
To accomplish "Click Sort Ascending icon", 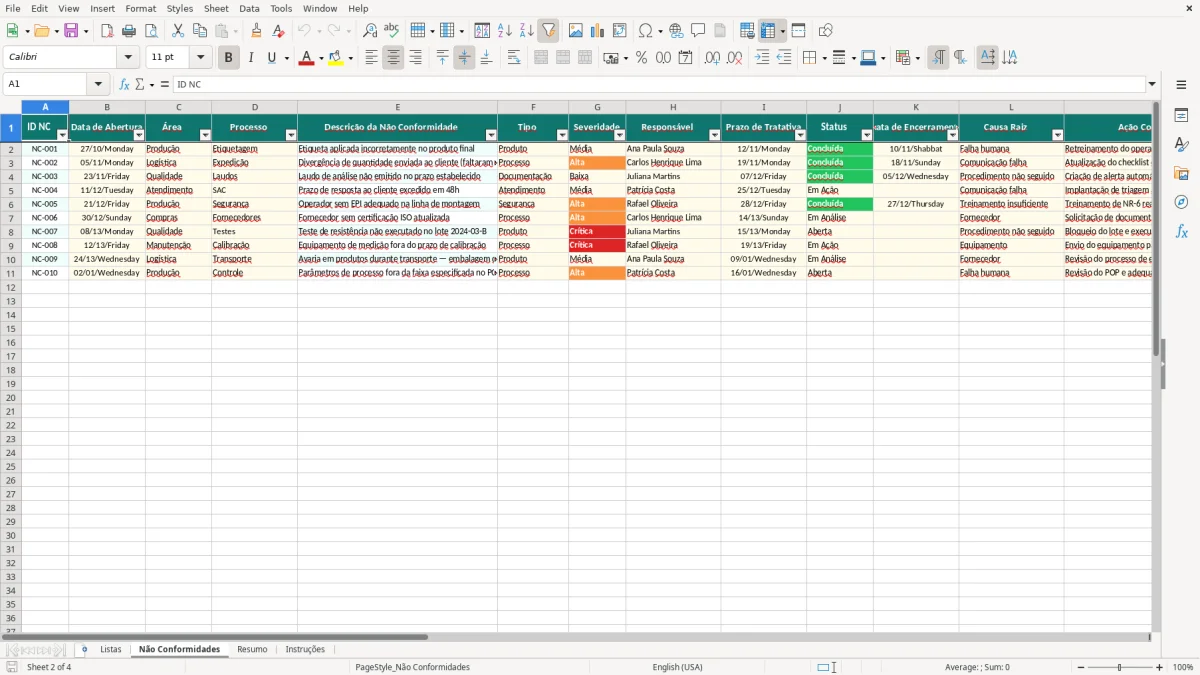I will 505,31.
